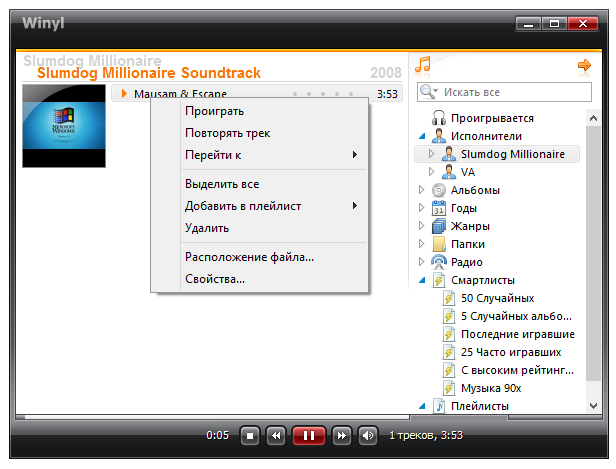This screenshot has height=469, width=616.
Task: Click the orange music notes icon
Action: 423,65
